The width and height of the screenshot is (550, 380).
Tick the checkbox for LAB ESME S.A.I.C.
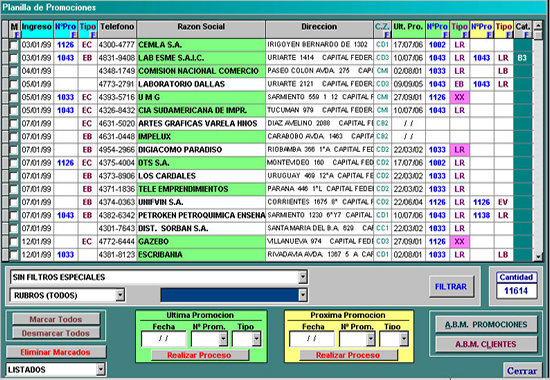point(14,58)
